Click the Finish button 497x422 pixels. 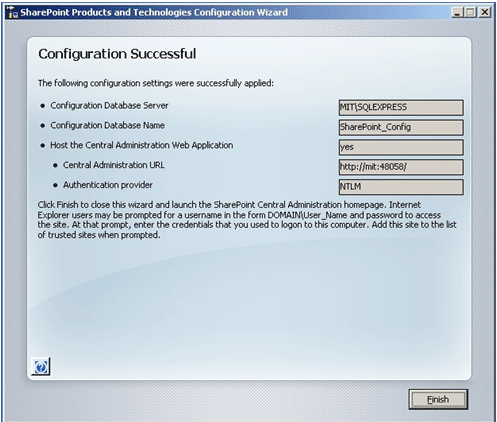tap(438, 399)
